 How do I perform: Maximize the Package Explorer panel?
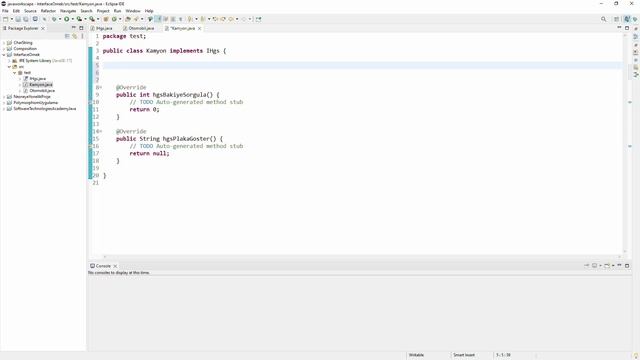(x=81, y=28)
